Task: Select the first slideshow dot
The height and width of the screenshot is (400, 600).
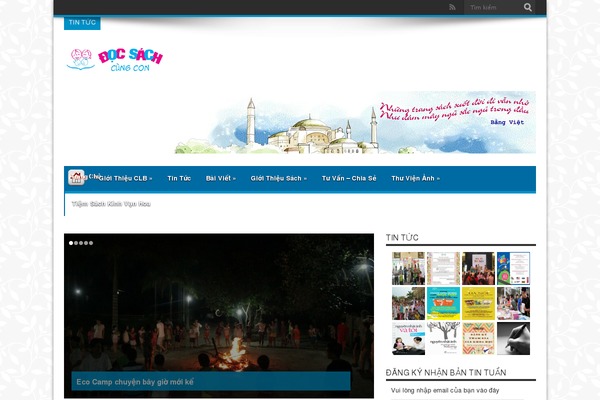Action: coord(71,243)
